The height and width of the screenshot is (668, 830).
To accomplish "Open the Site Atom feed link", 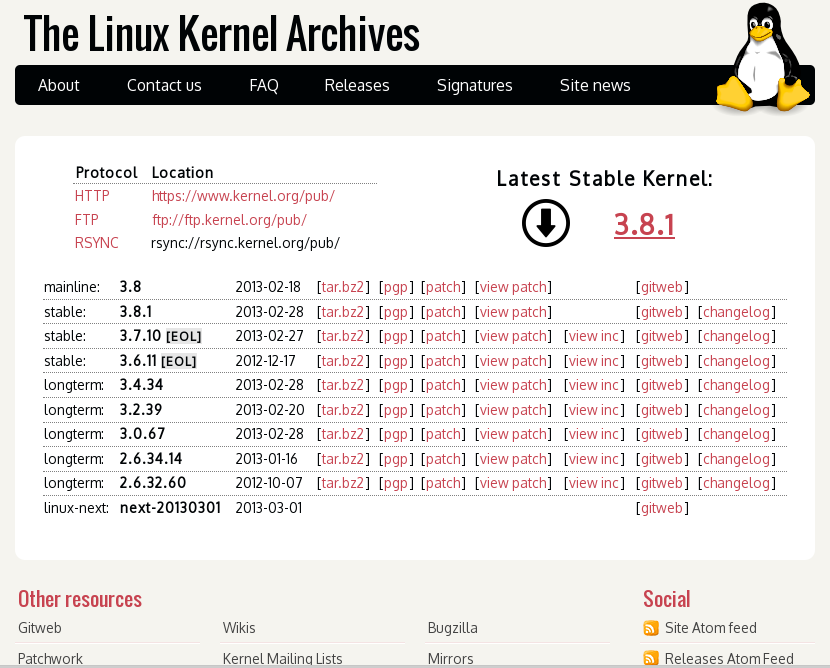I will coord(711,628).
